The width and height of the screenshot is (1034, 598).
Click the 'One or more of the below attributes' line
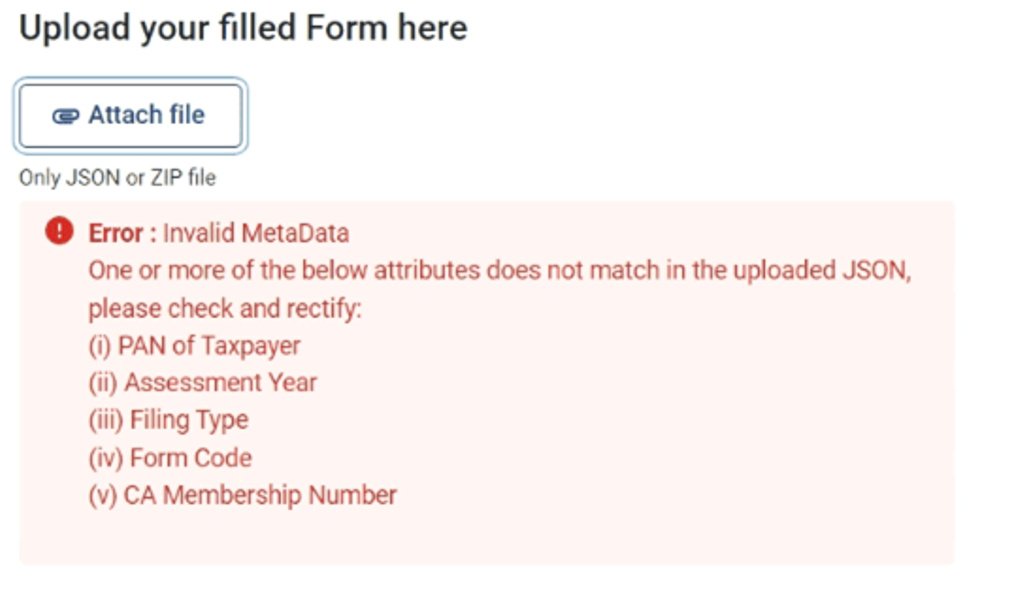point(500,271)
